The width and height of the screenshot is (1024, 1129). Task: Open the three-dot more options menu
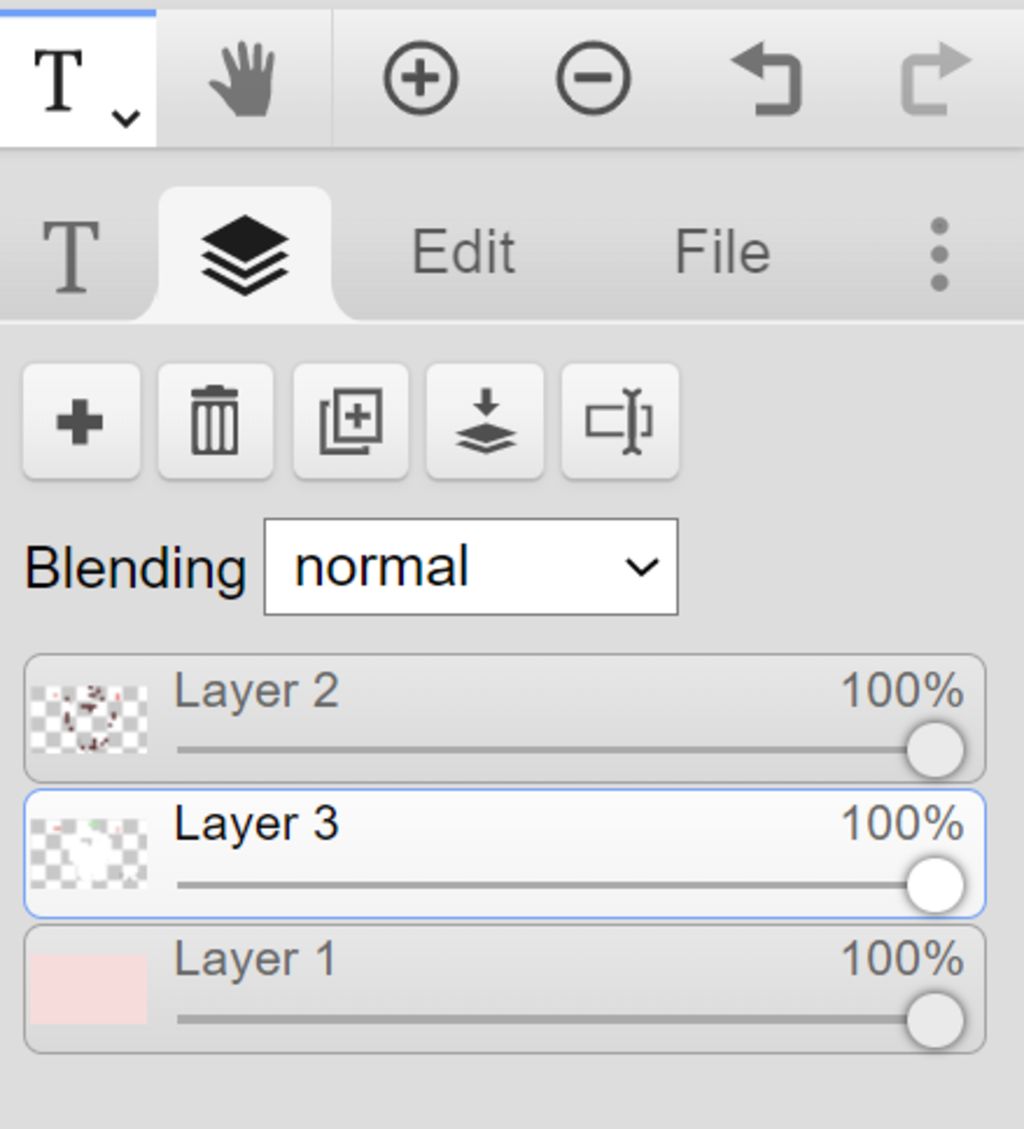point(939,253)
